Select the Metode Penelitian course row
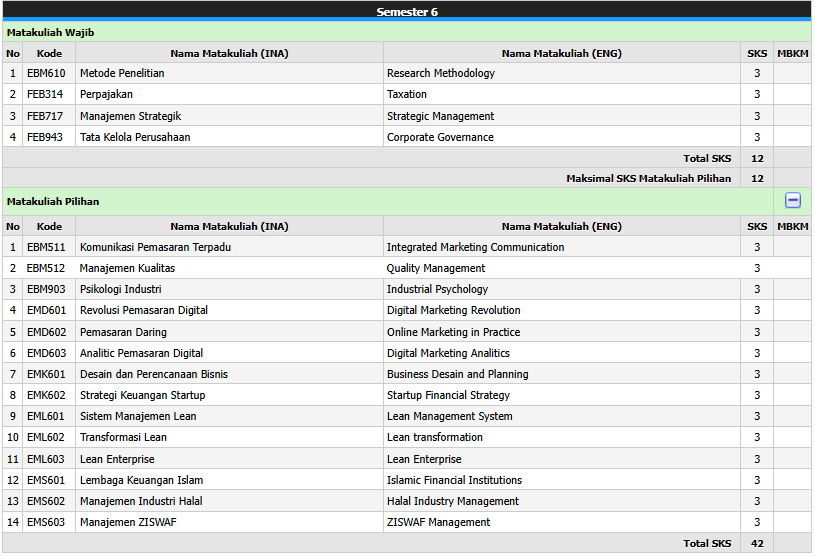Viewport: 815px width, 556px height. (122, 73)
